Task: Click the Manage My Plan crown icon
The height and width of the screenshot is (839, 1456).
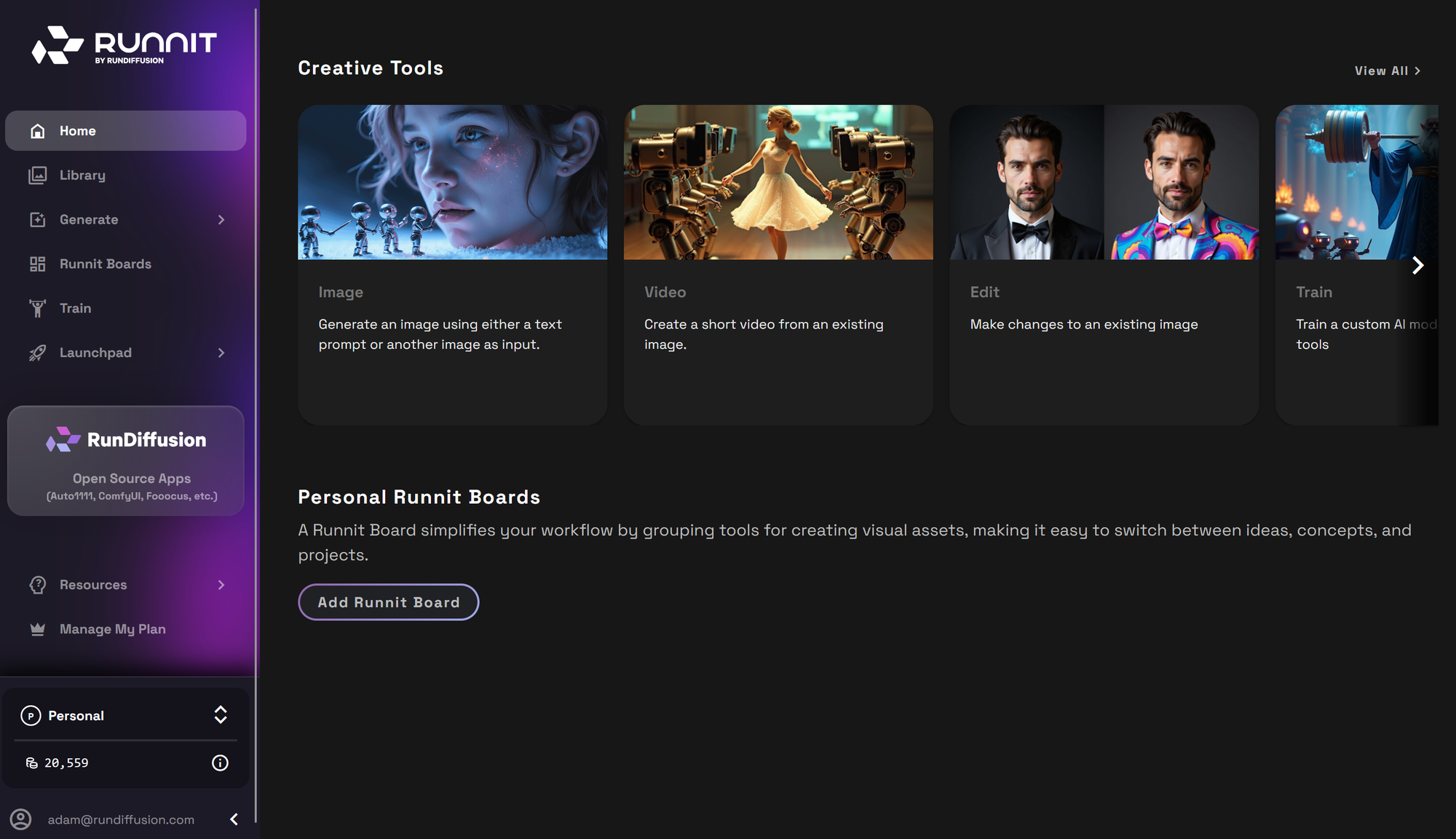Action: point(38,629)
